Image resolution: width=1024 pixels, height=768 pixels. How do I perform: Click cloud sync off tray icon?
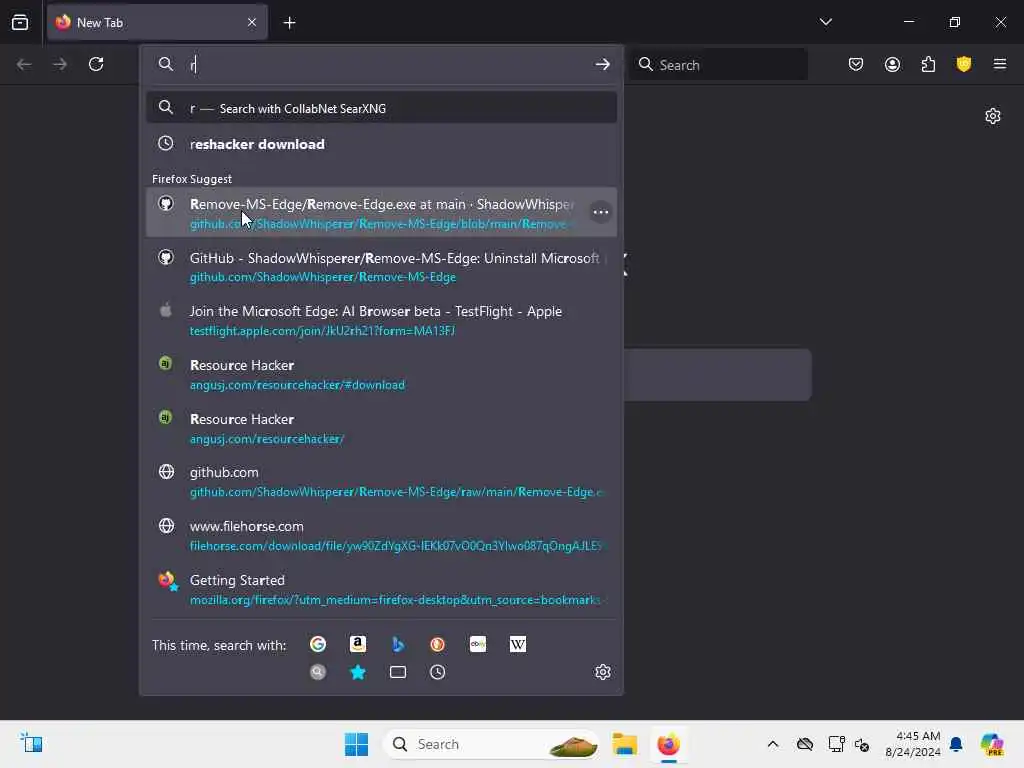[805, 744]
